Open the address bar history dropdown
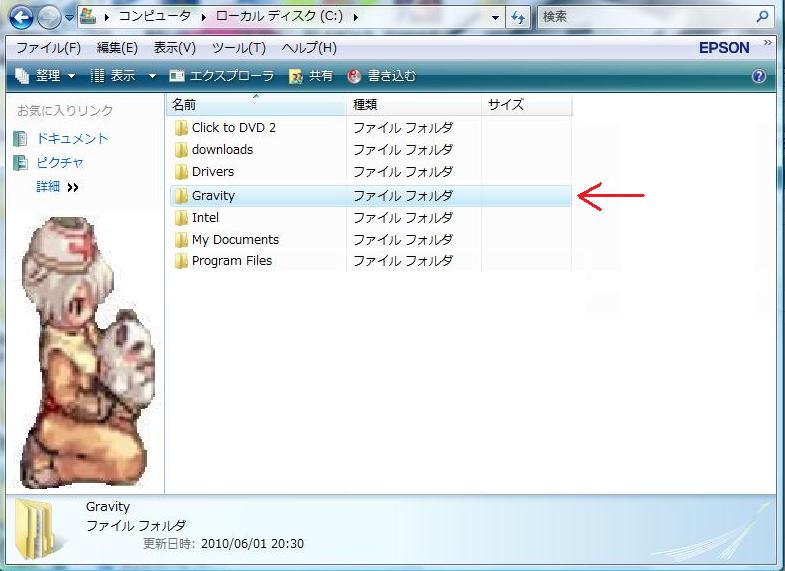785x571 pixels. tap(495, 18)
